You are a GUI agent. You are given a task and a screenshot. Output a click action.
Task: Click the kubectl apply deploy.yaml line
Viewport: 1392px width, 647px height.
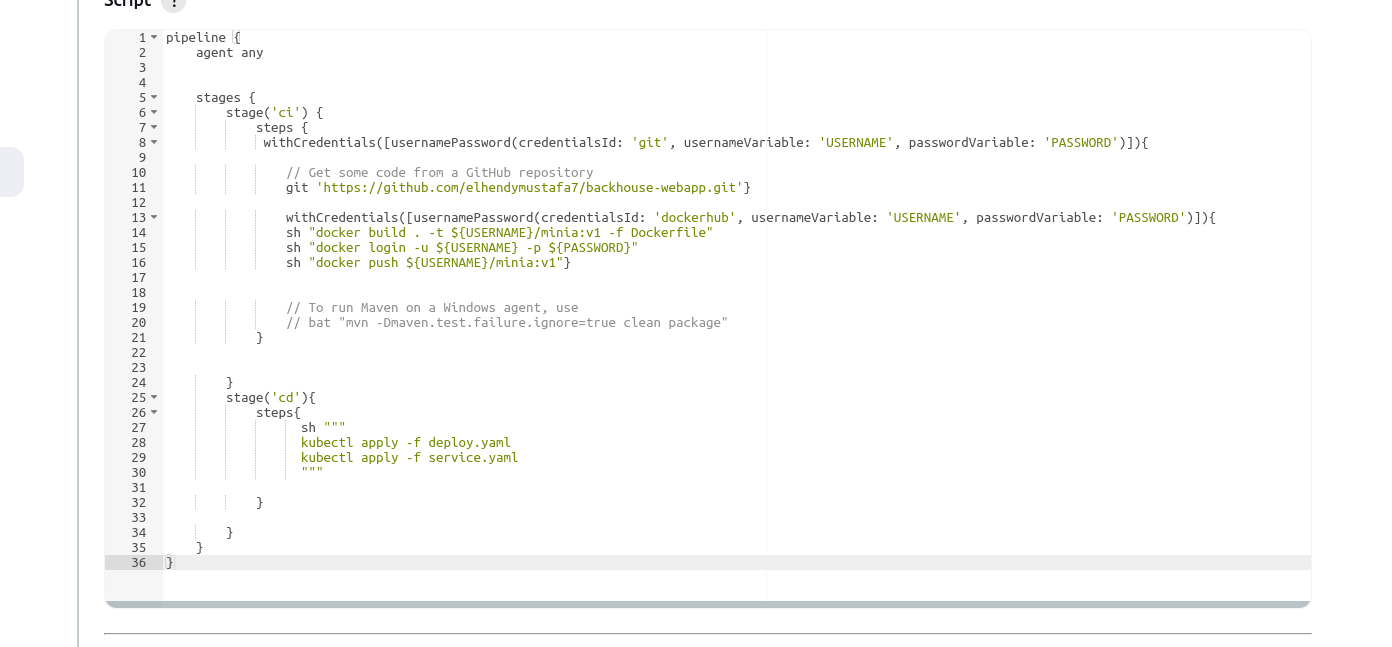tap(407, 442)
